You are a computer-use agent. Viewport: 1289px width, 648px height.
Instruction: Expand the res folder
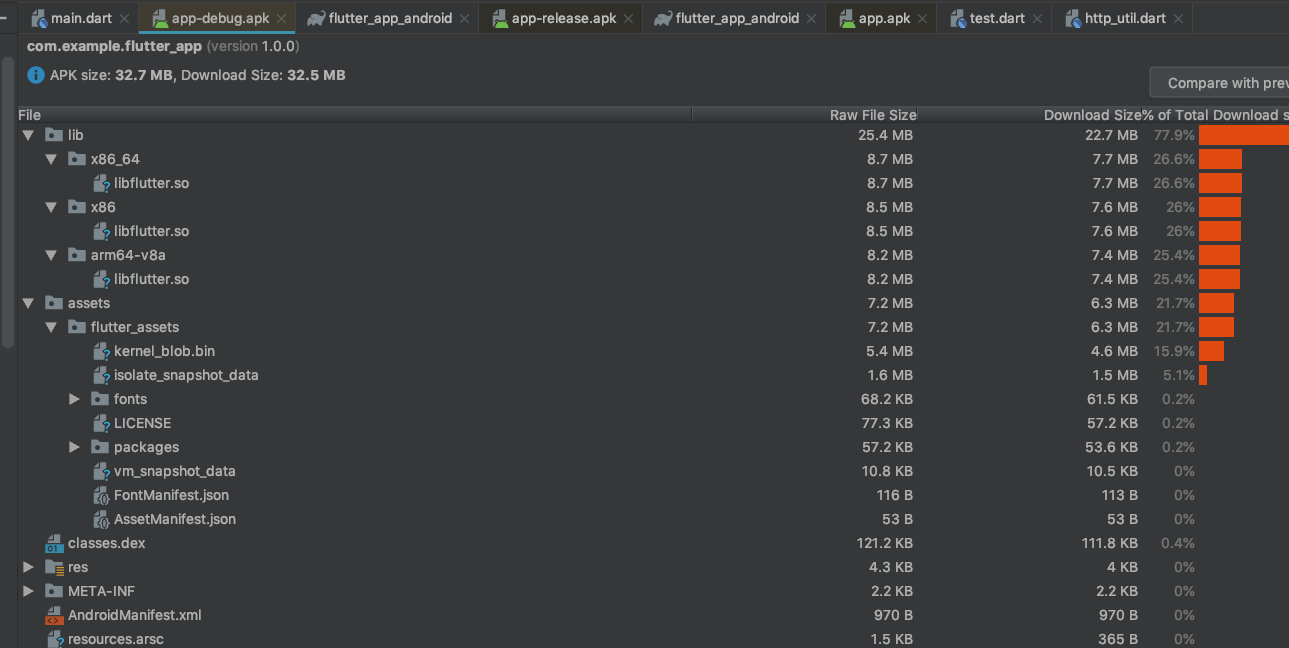[x=28, y=567]
